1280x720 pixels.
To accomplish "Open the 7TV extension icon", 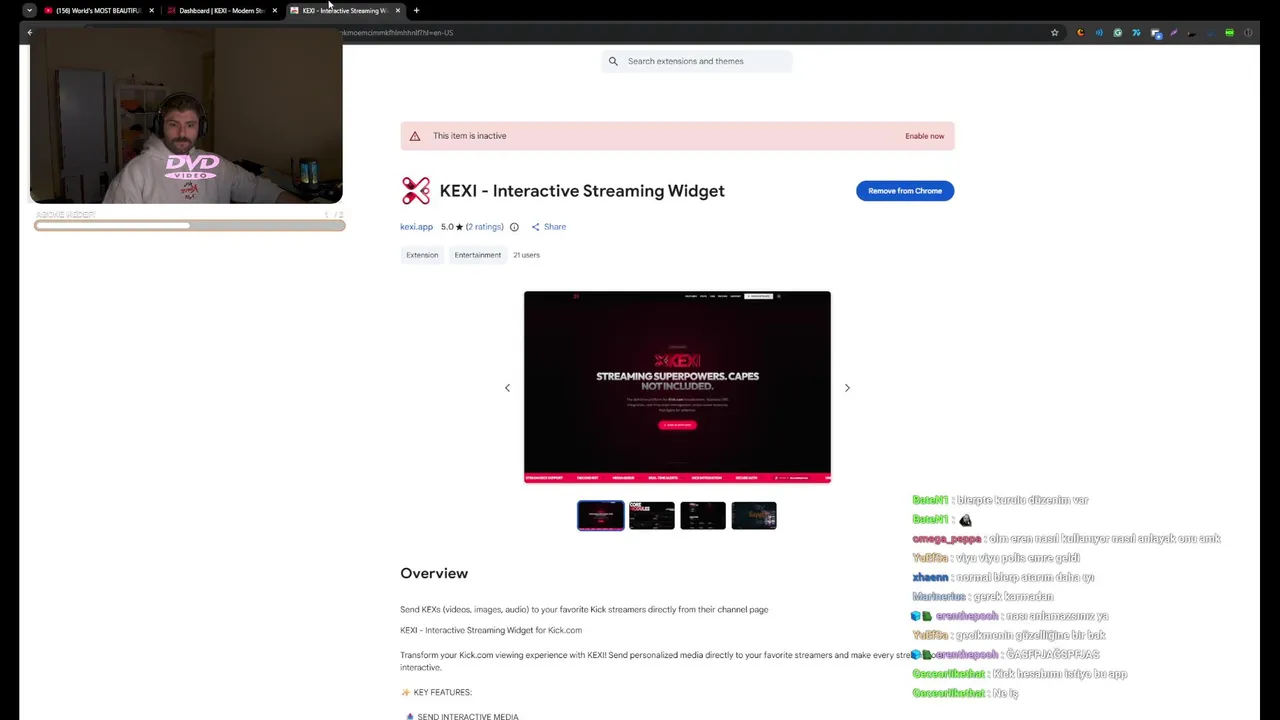I will [1136, 32].
